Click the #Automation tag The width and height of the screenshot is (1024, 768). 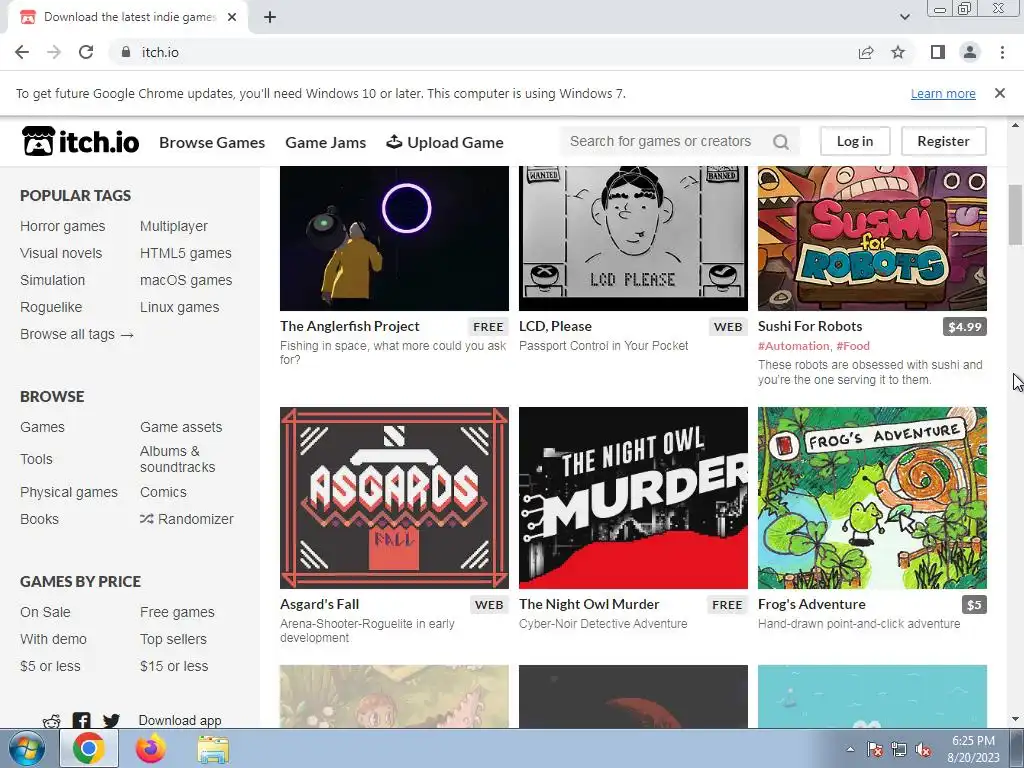pos(793,346)
